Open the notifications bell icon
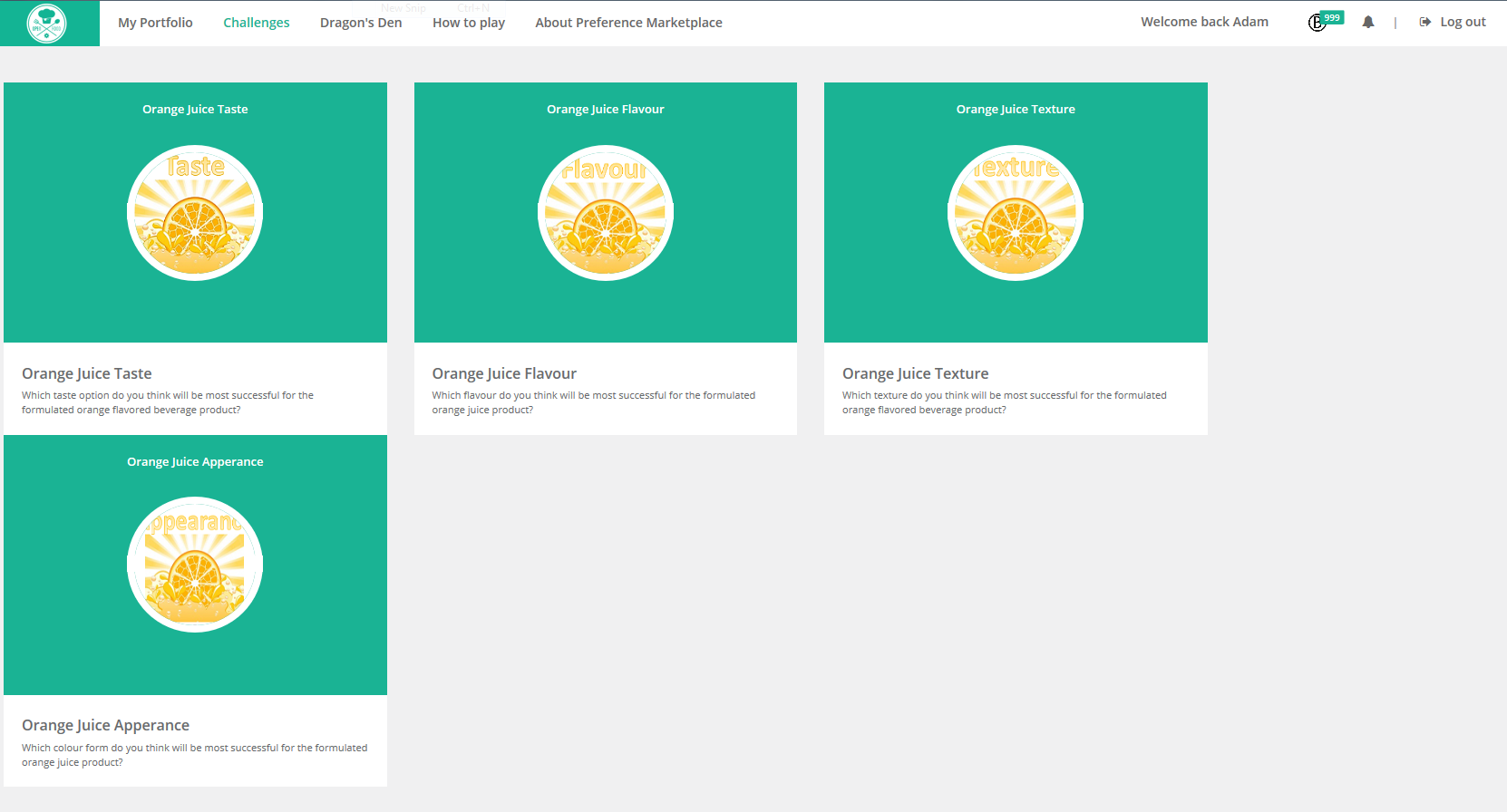This screenshot has height=812, width=1507. coord(1368,23)
